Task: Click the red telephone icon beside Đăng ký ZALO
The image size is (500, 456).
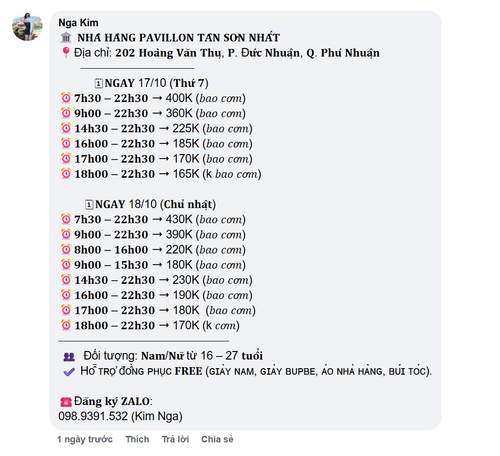Action: click(x=66, y=402)
